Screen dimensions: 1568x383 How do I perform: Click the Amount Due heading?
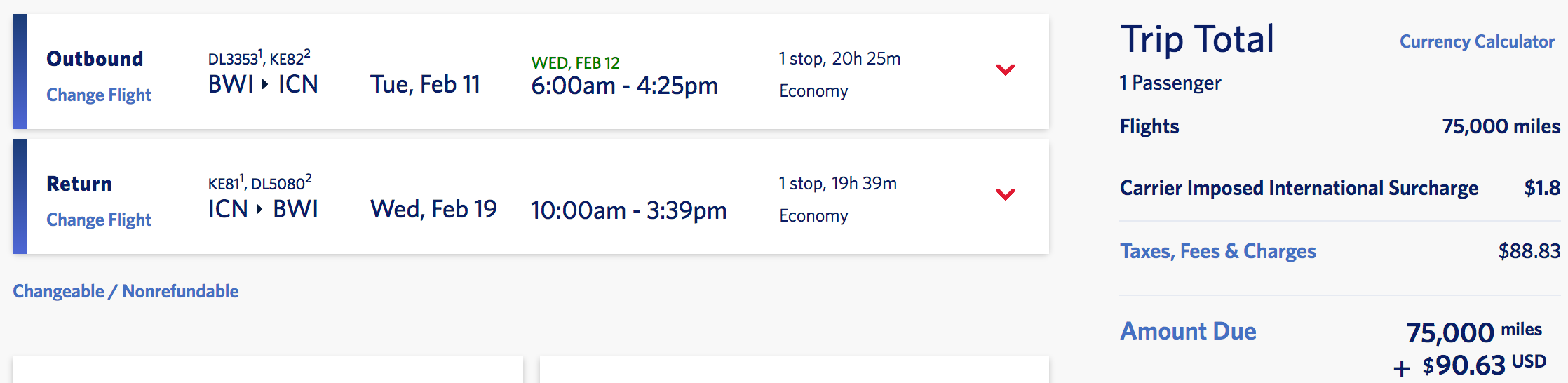coord(1188,331)
